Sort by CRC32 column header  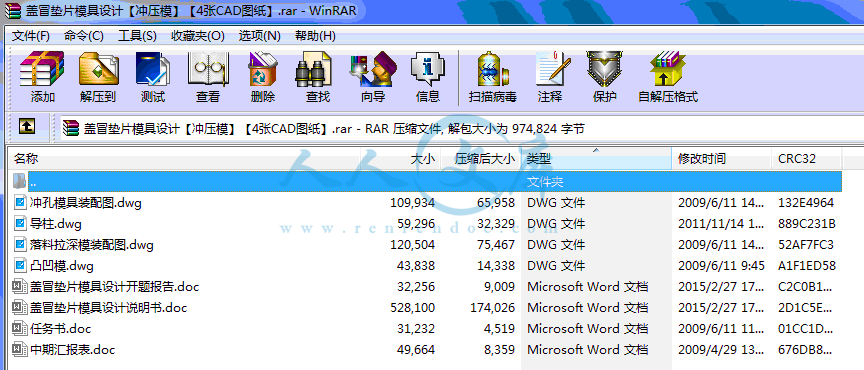(807, 159)
